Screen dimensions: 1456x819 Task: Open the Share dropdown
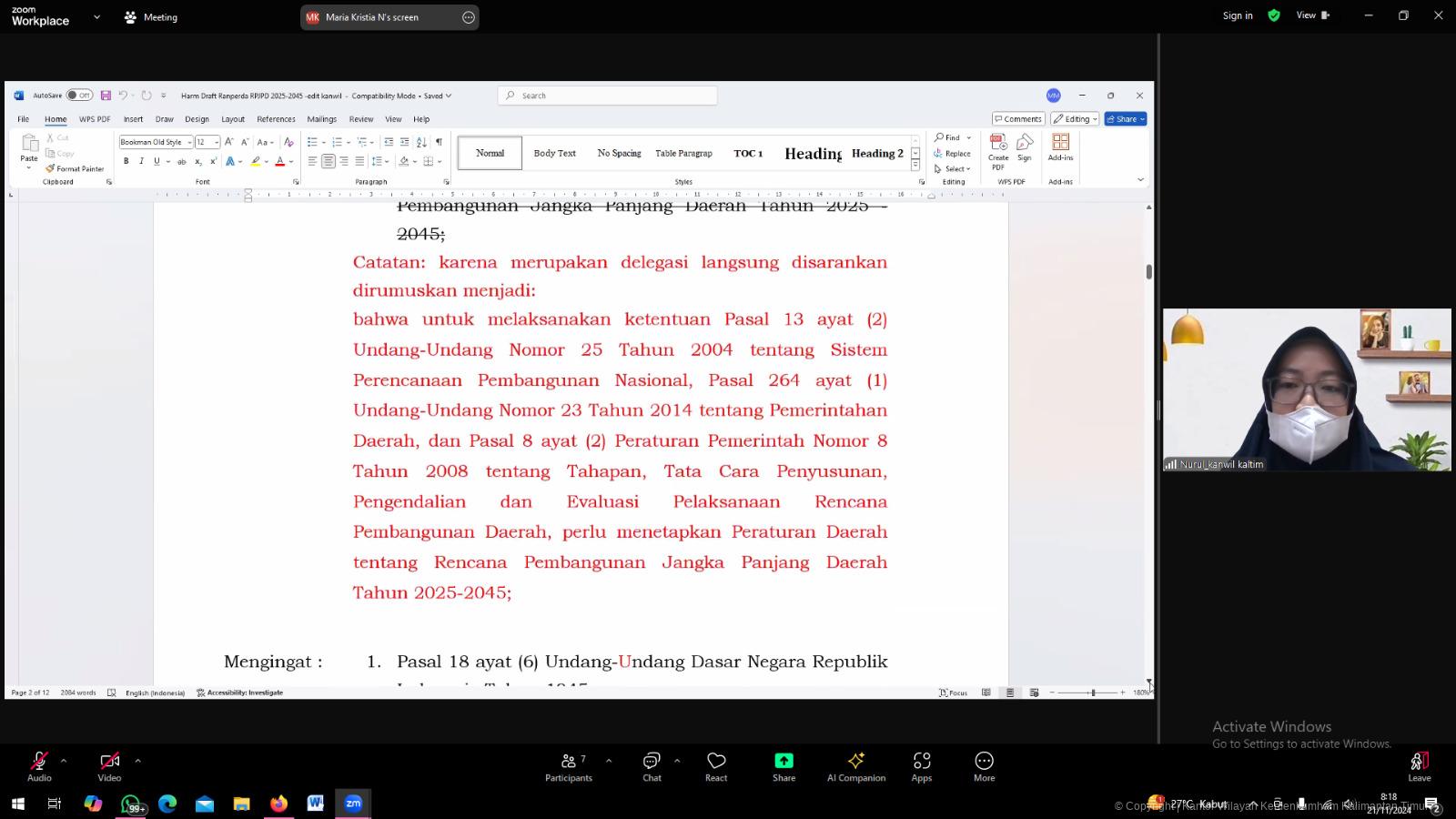(x=1126, y=119)
